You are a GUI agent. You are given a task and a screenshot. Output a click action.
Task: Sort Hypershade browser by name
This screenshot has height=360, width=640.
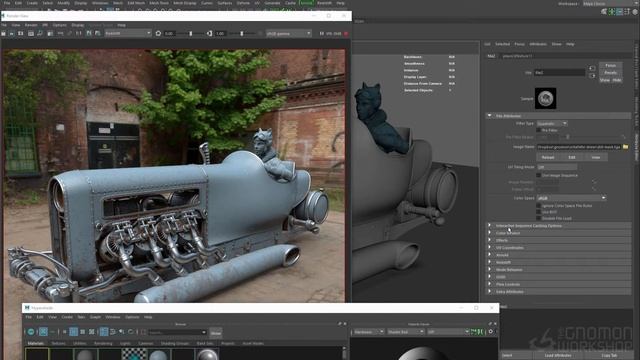104,332
